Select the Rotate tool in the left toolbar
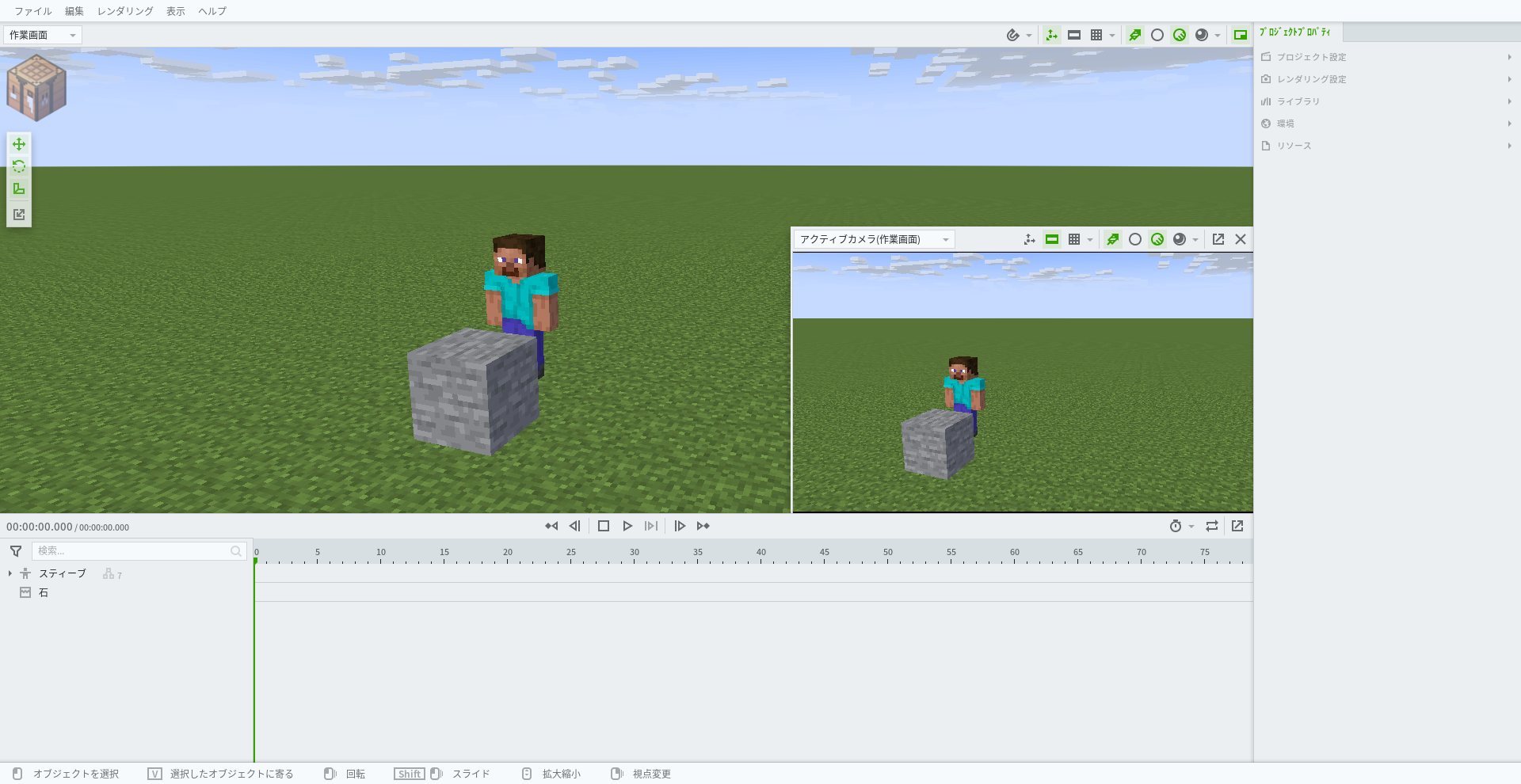Viewport: 1521px width, 784px height. [x=18, y=166]
